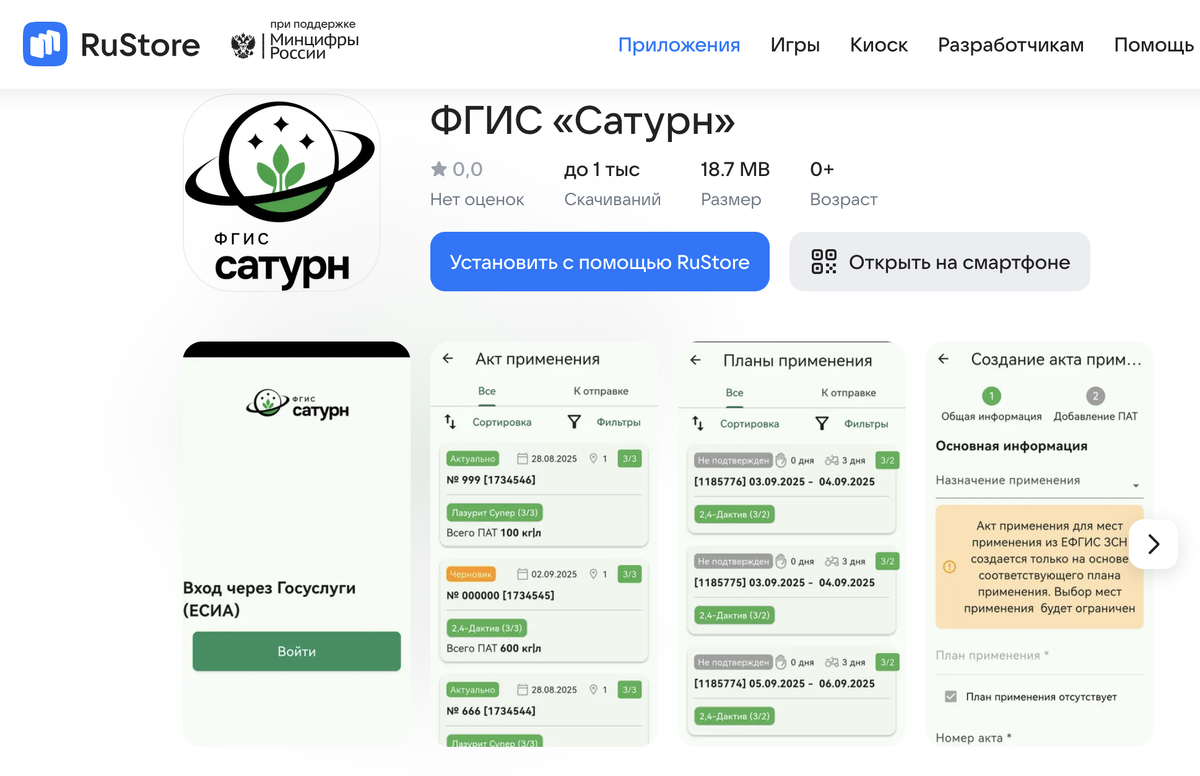This screenshot has width=1200, height=776.
Task: Click location pin icon on № 999 card
Action: [x=593, y=459]
